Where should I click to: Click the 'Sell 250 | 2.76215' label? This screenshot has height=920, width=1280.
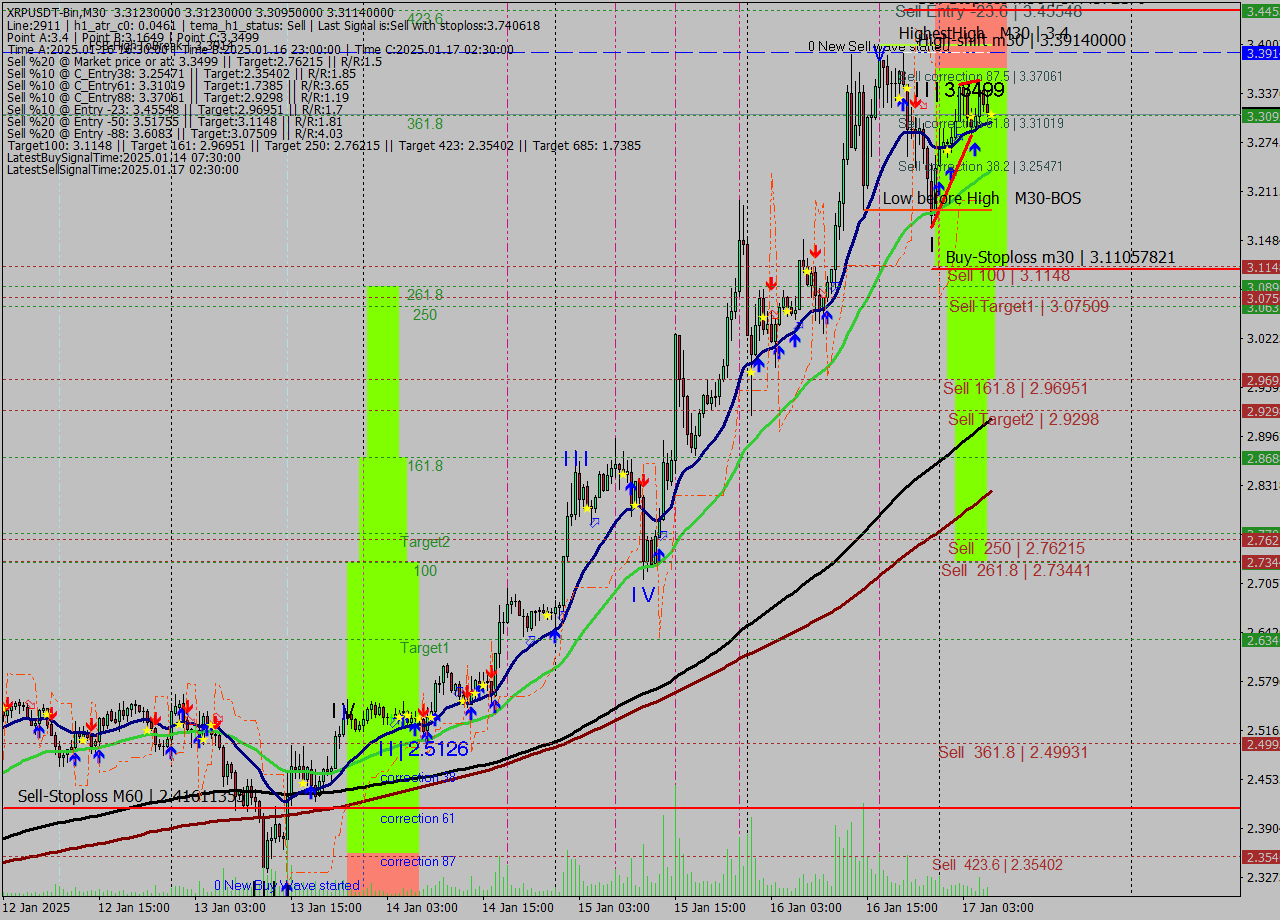(x=1016, y=549)
